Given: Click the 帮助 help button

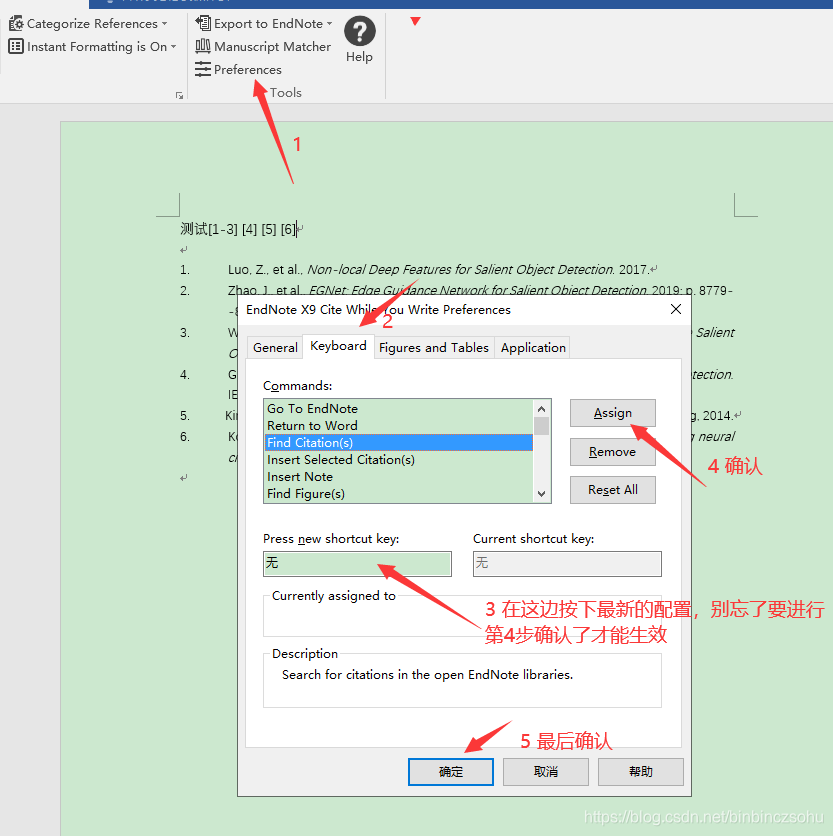Looking at the screenshot, I should [640, 771].
